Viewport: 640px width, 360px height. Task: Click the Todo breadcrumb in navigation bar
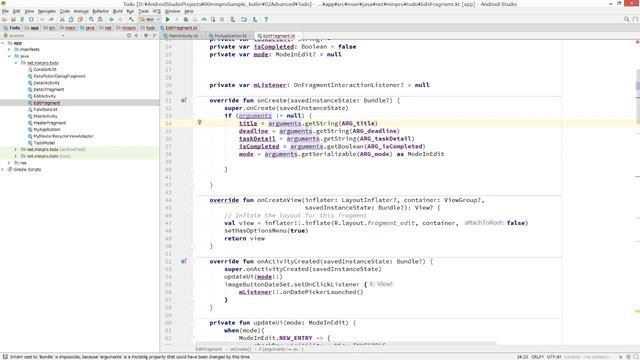pyautogui.click(x=12, y=28)
